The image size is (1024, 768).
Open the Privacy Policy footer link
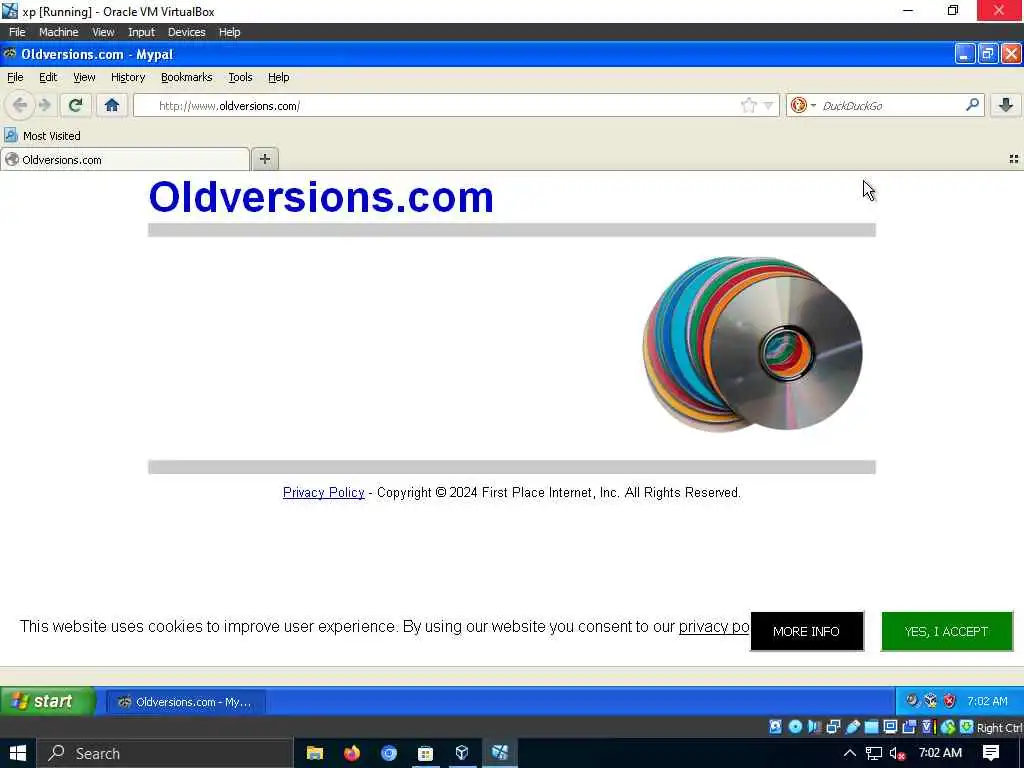pos(323,492)
